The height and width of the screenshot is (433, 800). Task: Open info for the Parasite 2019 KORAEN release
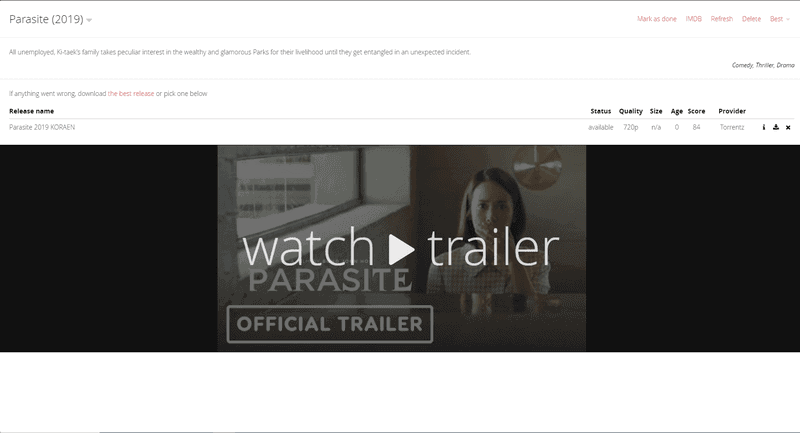coord(765,128)
